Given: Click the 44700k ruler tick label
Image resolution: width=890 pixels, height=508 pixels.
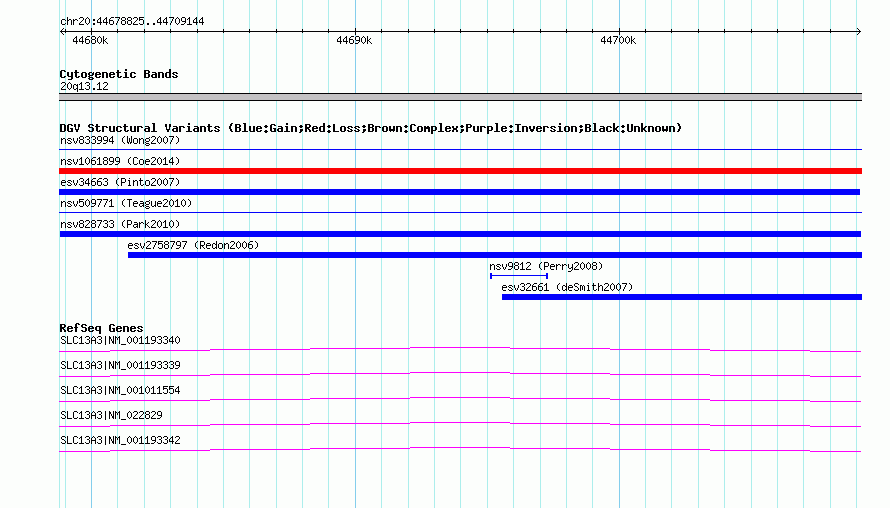Looking at the screenshot, I should coord(618,40).
